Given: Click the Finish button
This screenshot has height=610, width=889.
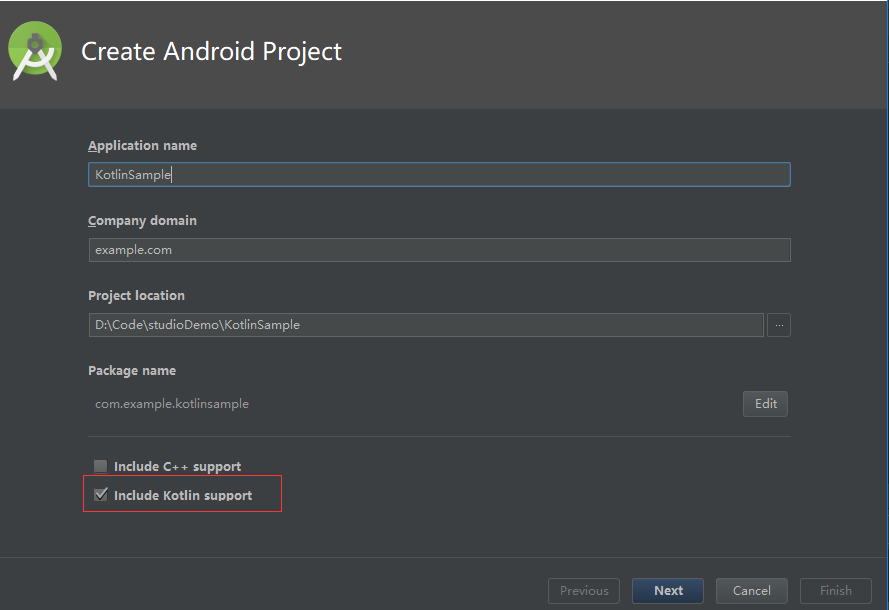Looking at the screenshot, I should click(x=836, y=591).
